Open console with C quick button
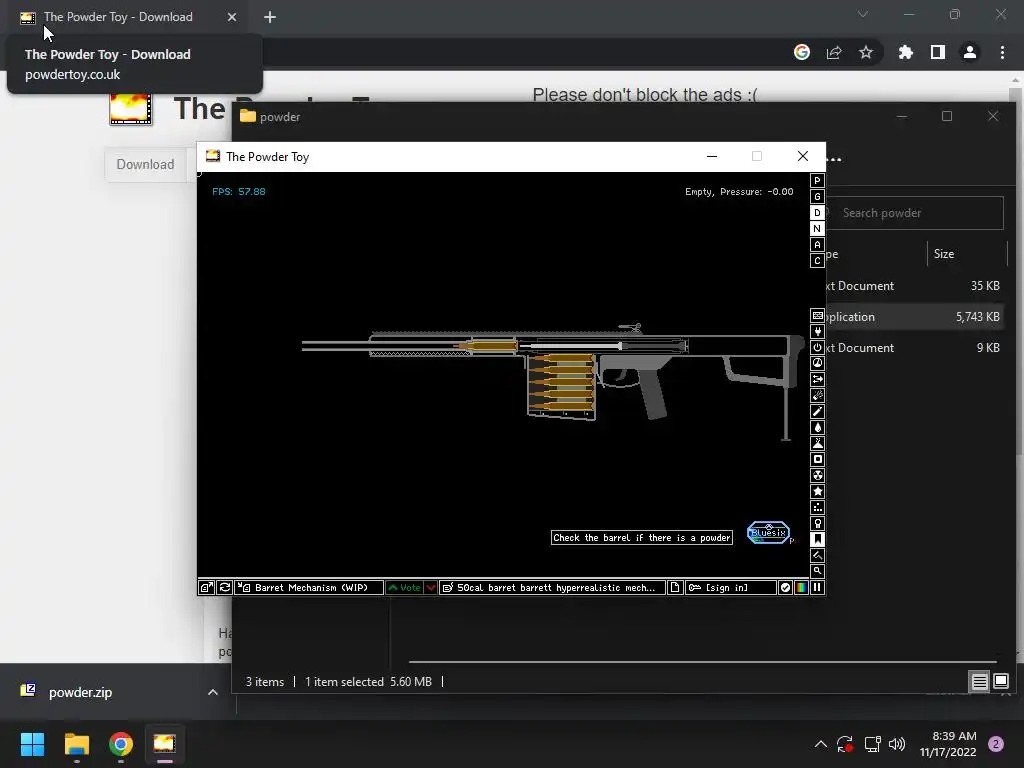1024x768 pixels. coord(817,261)
